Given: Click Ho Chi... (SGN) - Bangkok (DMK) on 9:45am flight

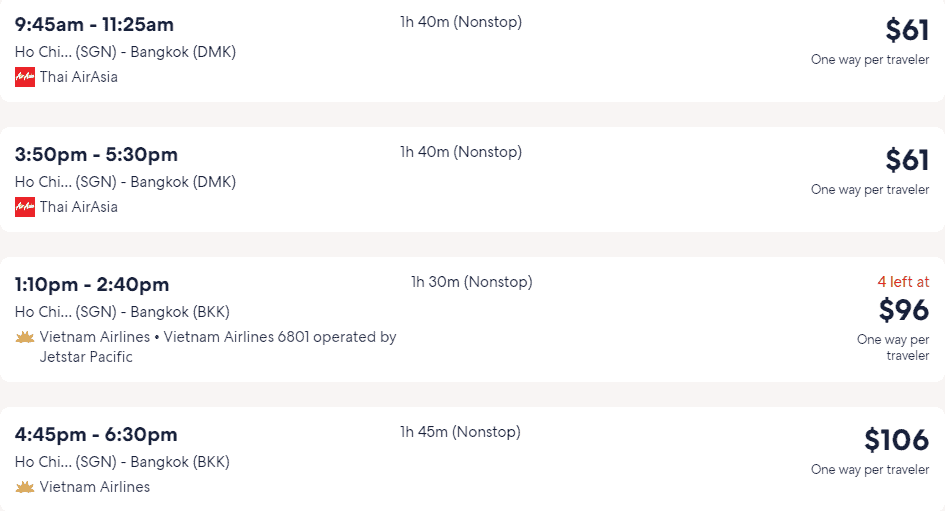Looking at the screenshot, I should click(x=125, y=52).
